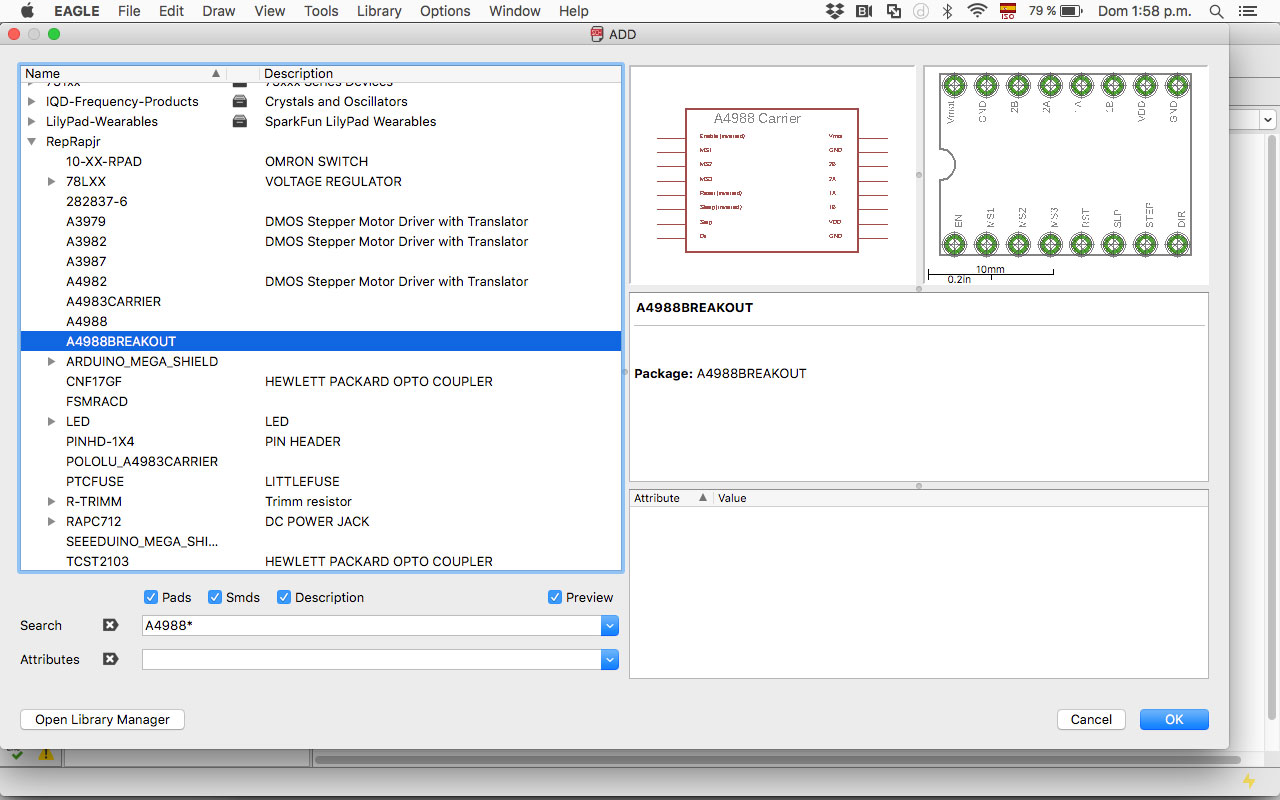Expand the IQD-Frequency-Products library
This screenshot has width=1280, height=800.
(32, 101)
